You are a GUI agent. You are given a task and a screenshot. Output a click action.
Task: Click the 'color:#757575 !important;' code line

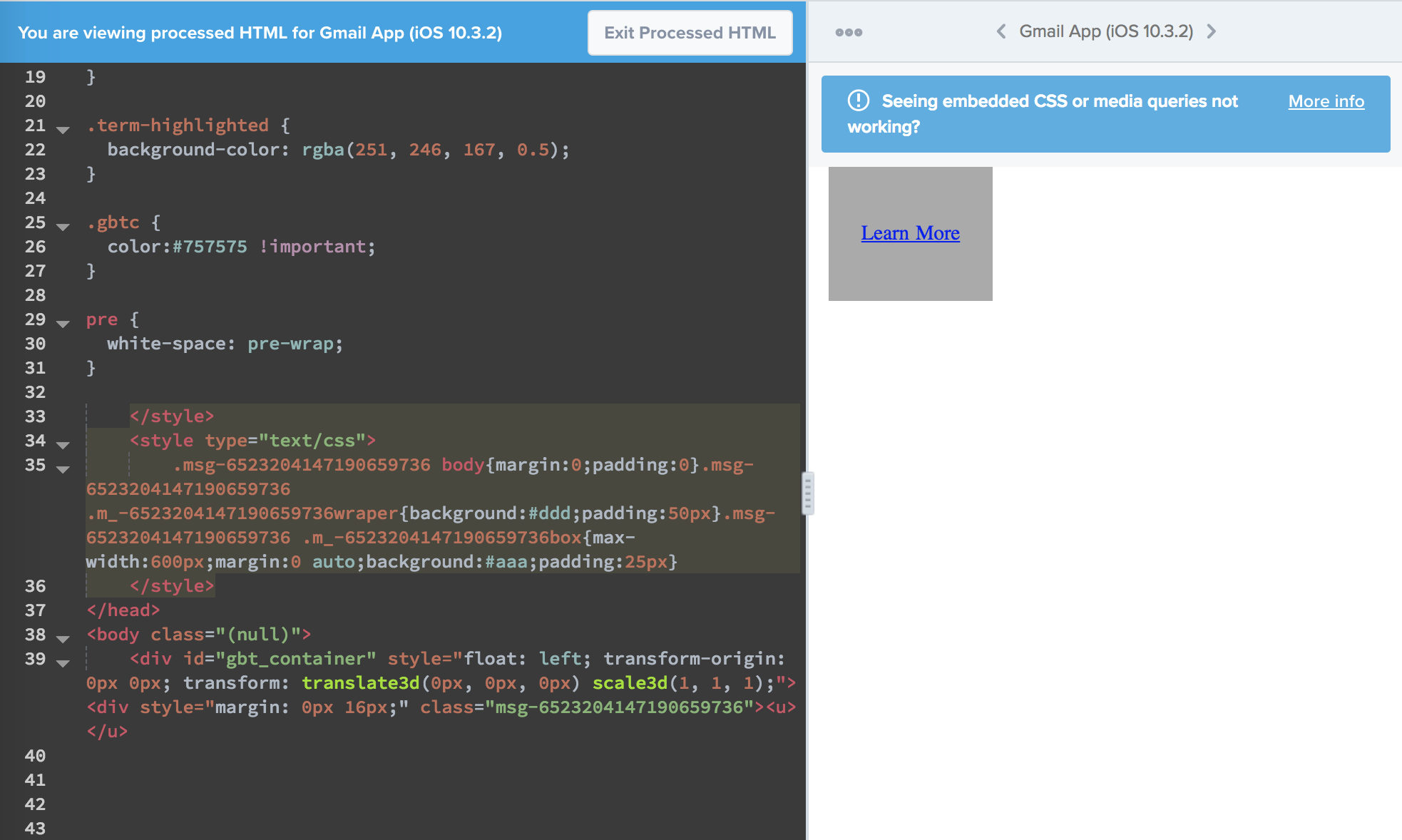click(241, 247)
